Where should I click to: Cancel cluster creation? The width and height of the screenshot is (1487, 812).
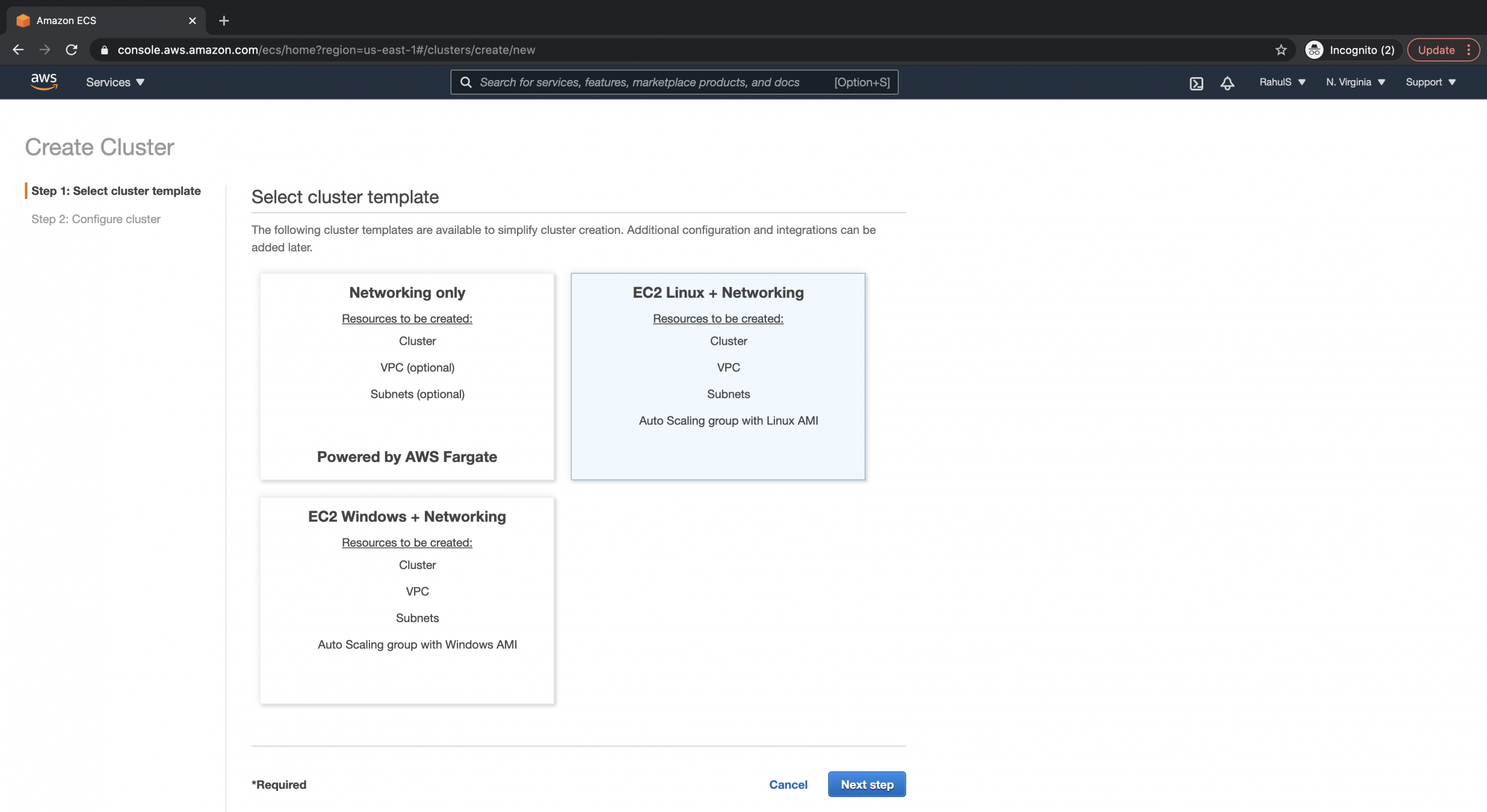788,785
